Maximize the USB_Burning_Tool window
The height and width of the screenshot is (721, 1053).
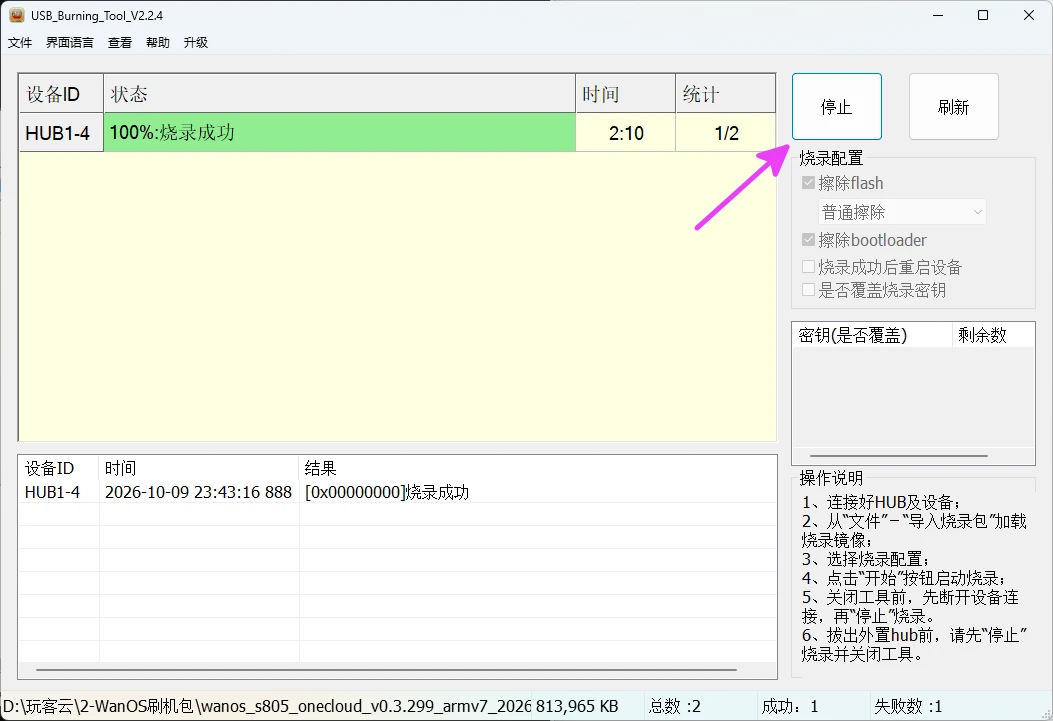point(983,15)
